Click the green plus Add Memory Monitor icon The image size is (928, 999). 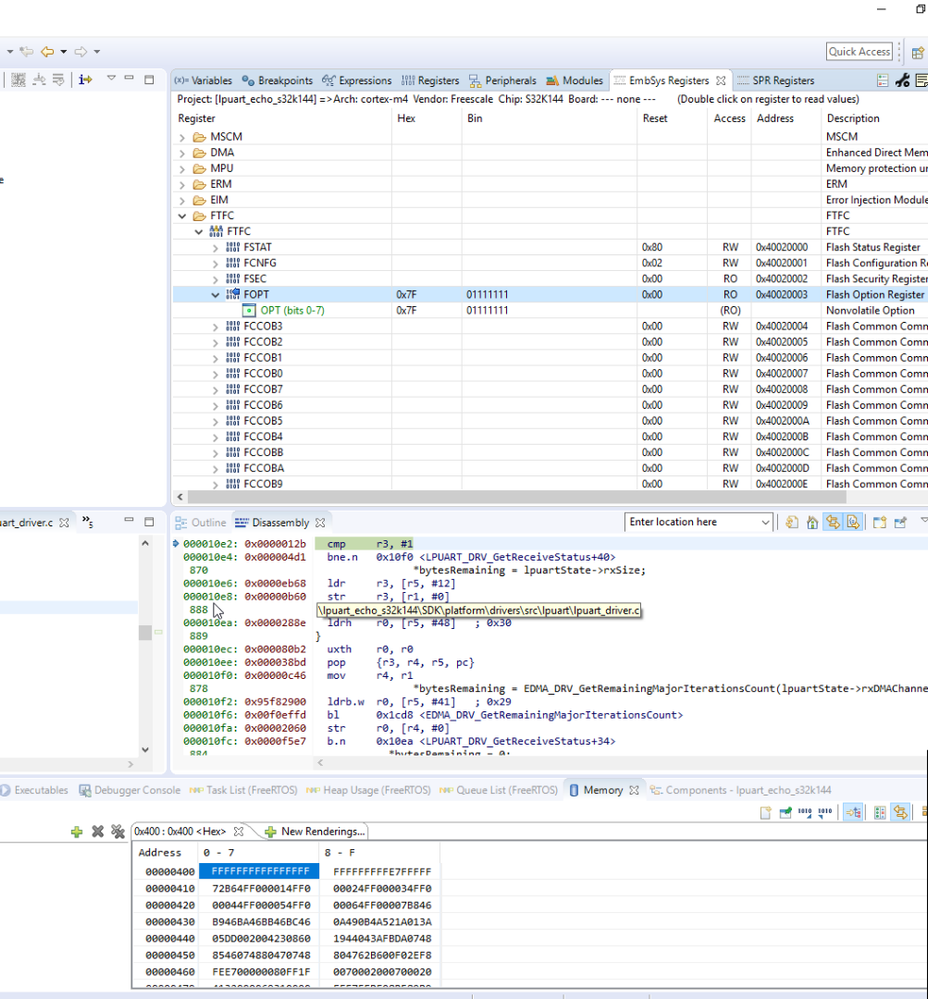77,831
